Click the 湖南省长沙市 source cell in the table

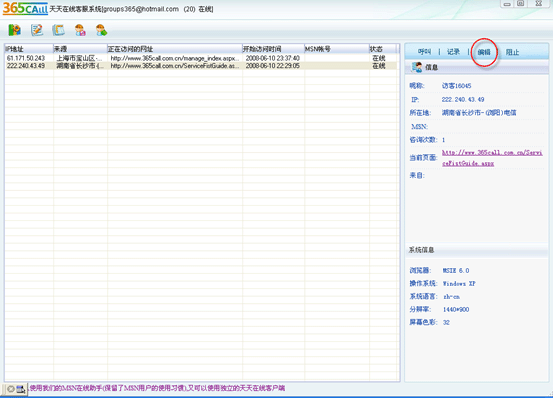coord(80,66)
